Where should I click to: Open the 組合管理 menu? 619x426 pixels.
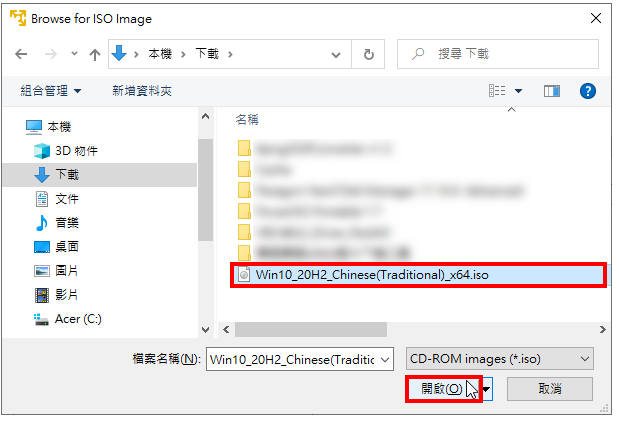click(51, 91)
